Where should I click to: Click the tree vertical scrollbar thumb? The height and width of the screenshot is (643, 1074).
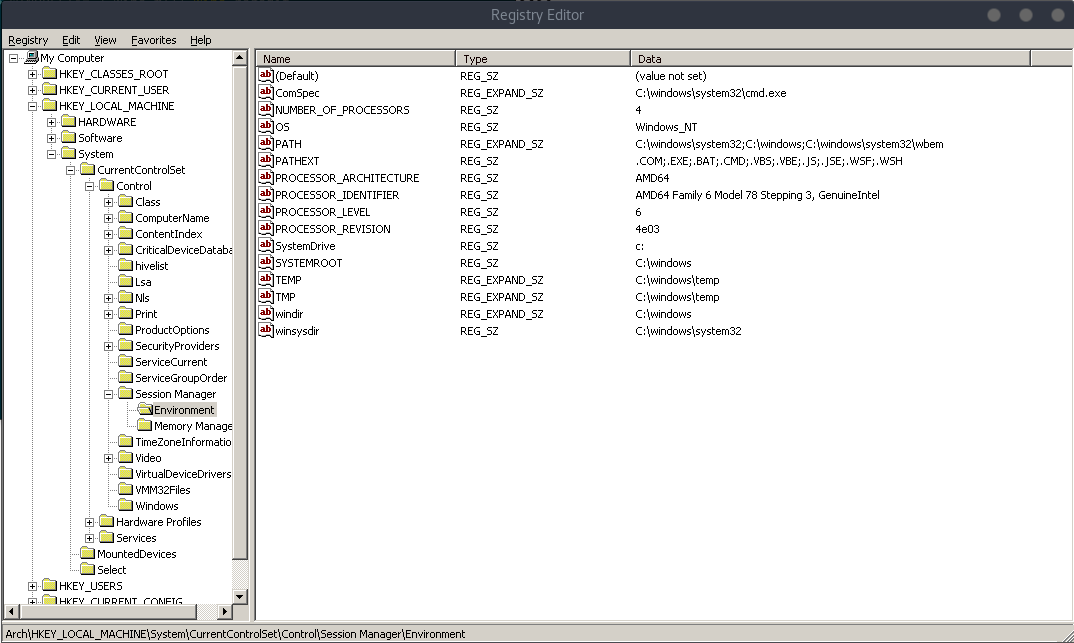[240, 313]
